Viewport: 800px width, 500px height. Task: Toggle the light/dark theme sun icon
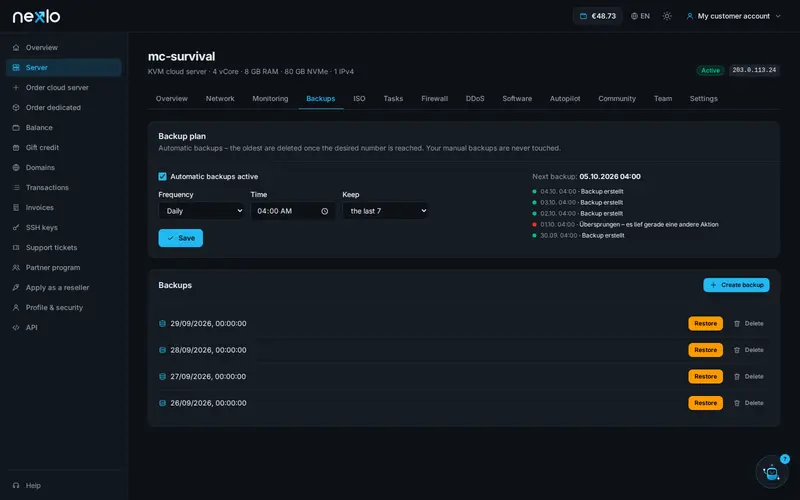click(x=667, y=16)
